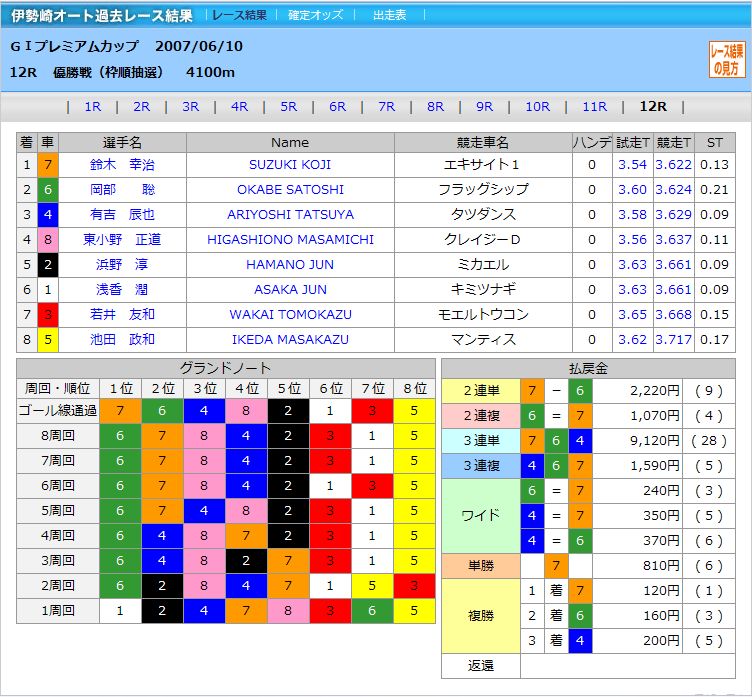
Task: Click race time 3.624 link
Action: (x=673, y=190)
